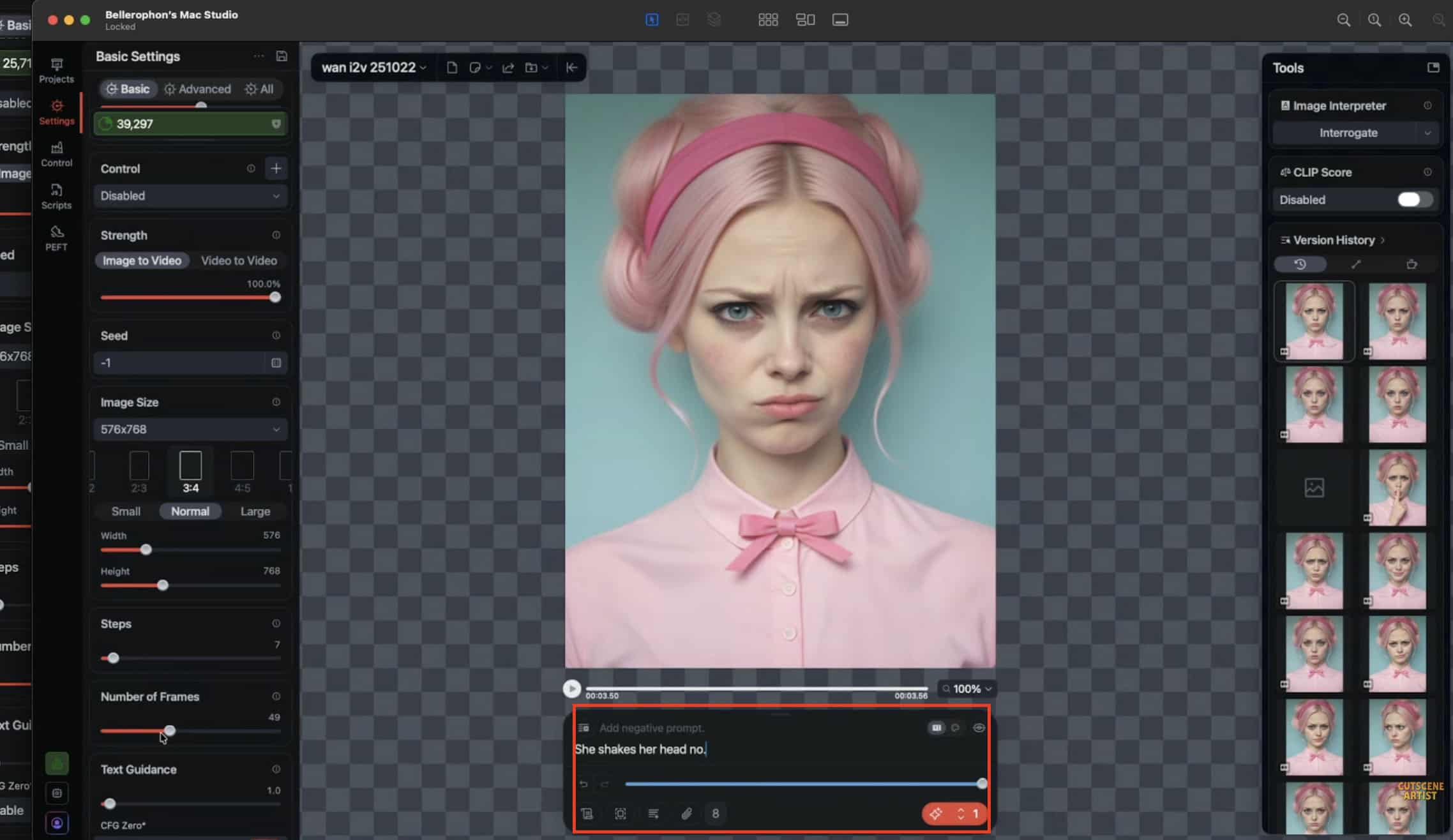The height and width of the screenshot is (840, 1453).
Task: Open the Scripts sidebar section
Action: (x=56, y=197)
